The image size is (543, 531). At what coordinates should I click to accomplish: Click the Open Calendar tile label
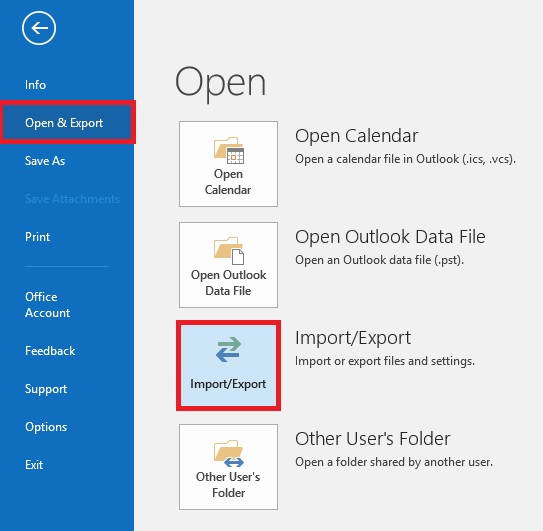(228, 182)
